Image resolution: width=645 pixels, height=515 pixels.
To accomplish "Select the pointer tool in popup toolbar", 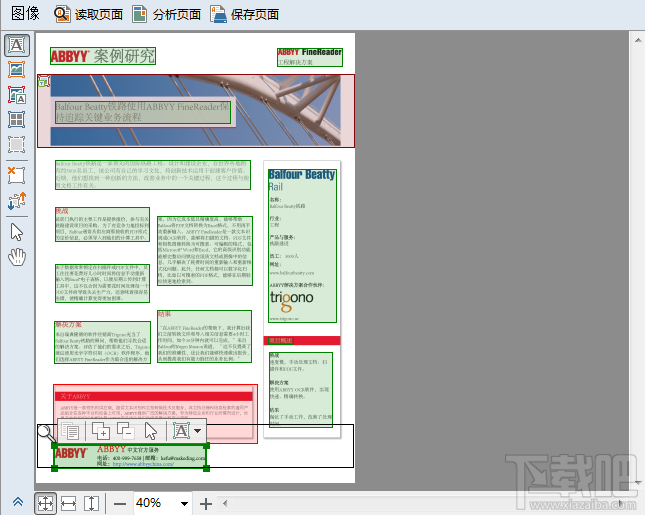I will 151,431.
